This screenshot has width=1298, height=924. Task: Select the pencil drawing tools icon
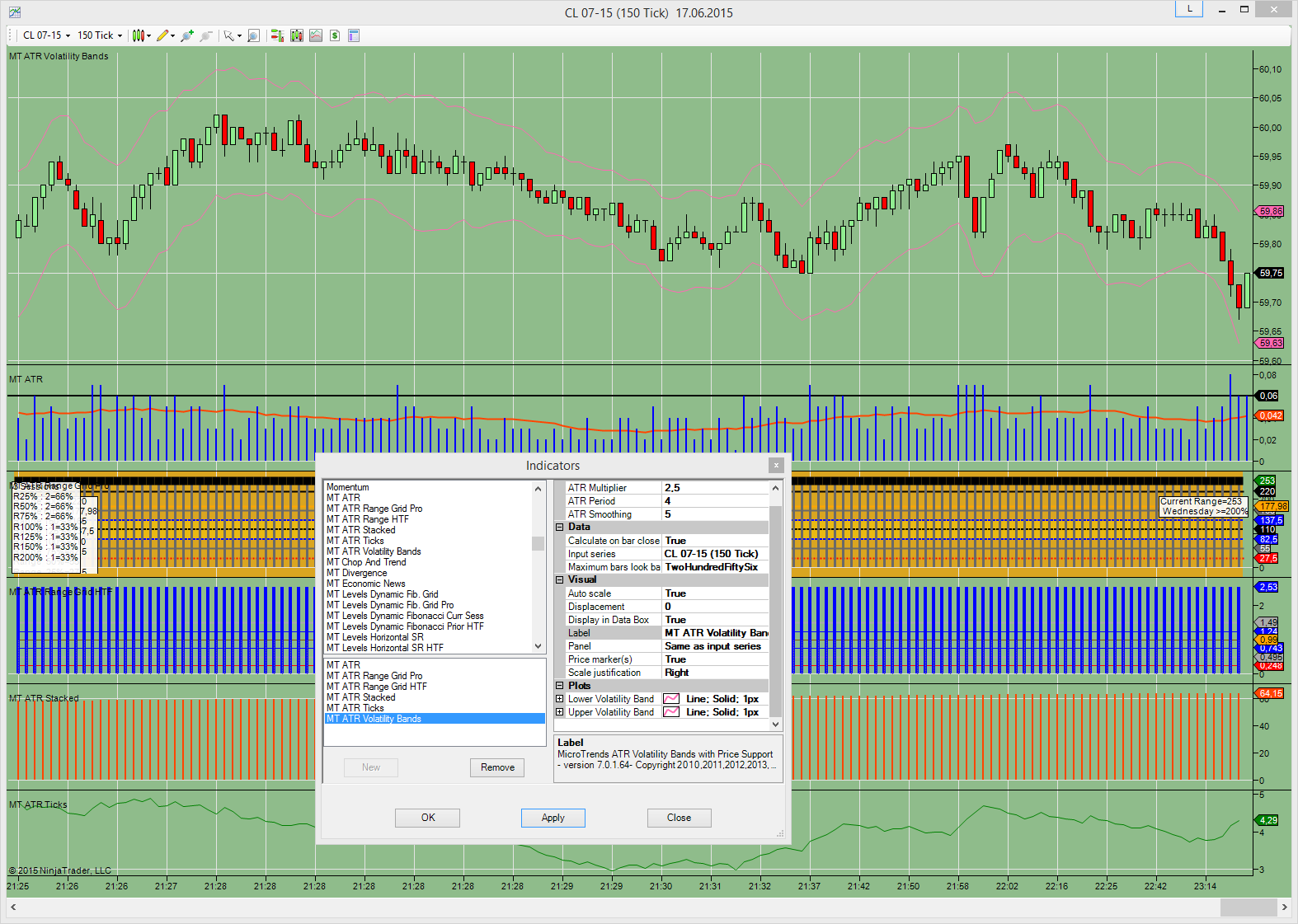point(162,35)
